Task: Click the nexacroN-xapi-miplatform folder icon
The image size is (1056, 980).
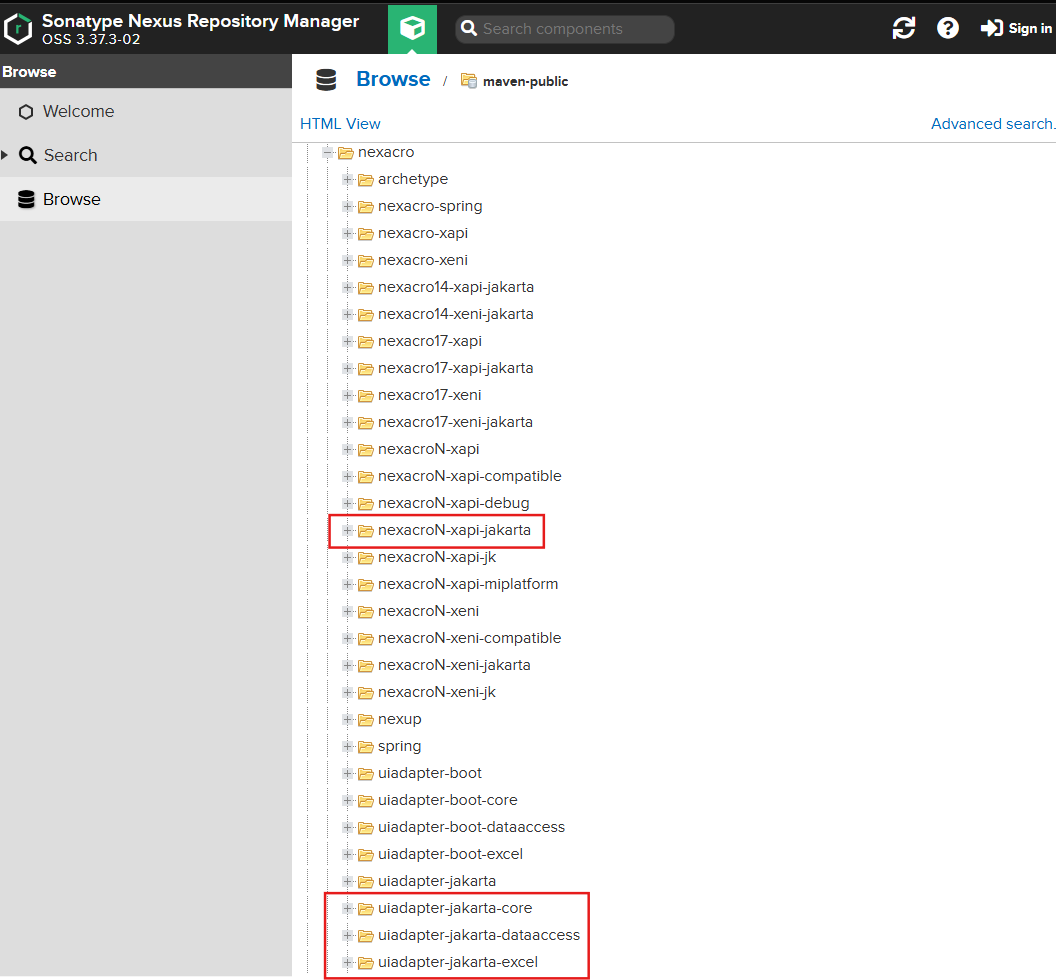Action: 366,585
